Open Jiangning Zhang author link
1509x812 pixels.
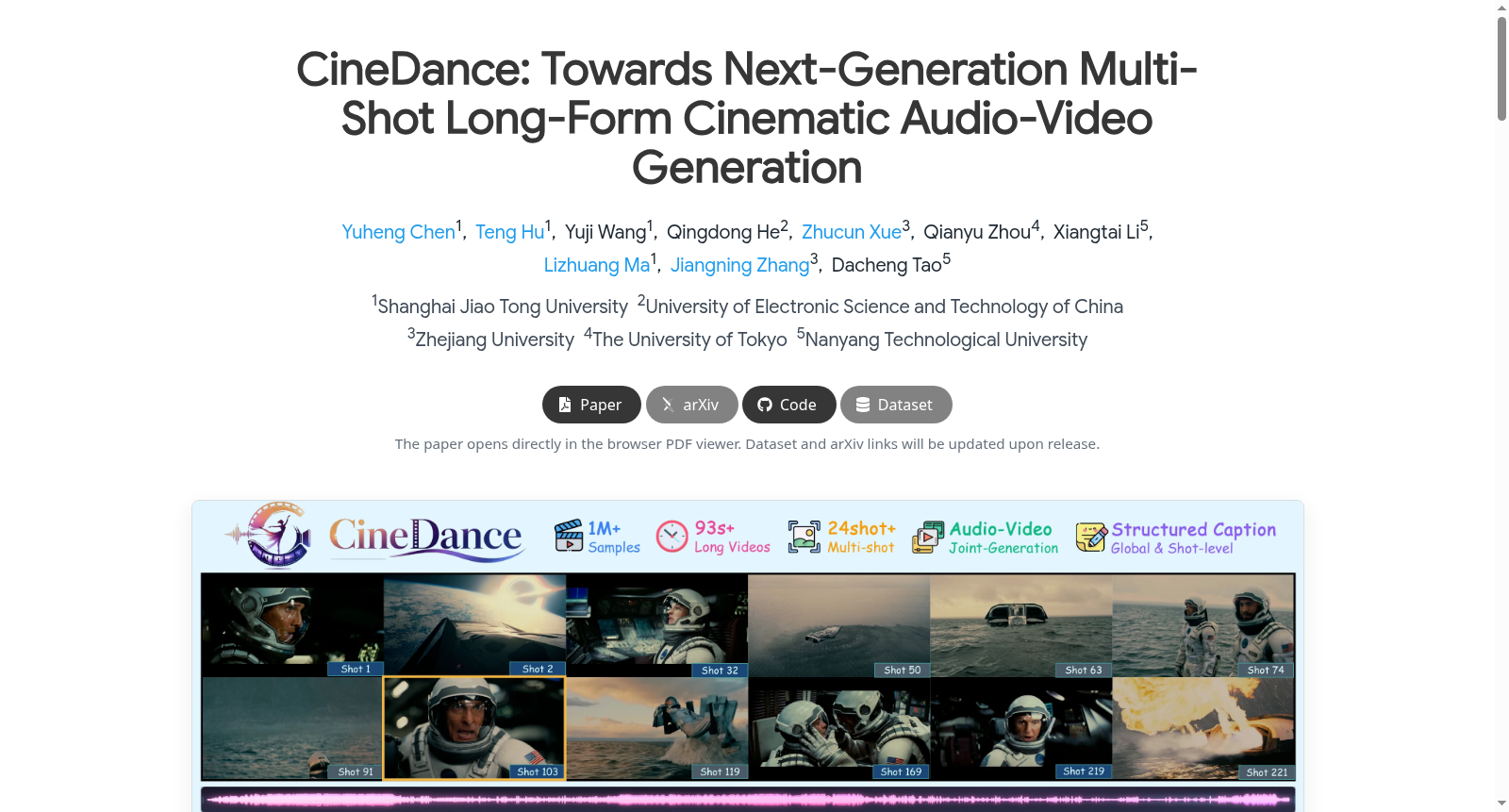(x=739, y=265)
